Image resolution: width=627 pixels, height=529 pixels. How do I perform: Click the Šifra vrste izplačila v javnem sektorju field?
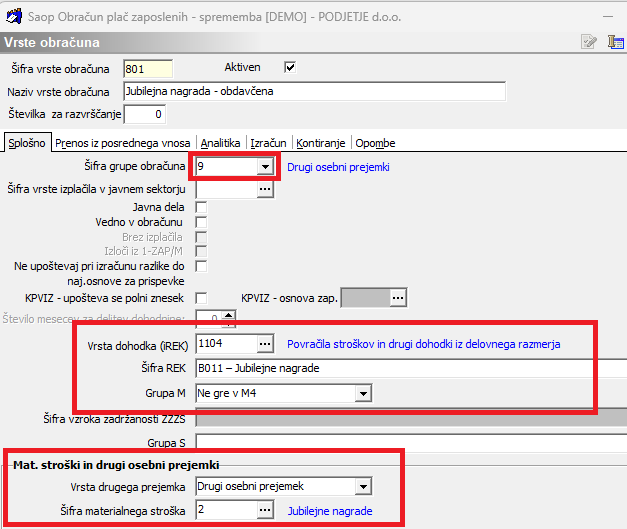click(226, 189)
